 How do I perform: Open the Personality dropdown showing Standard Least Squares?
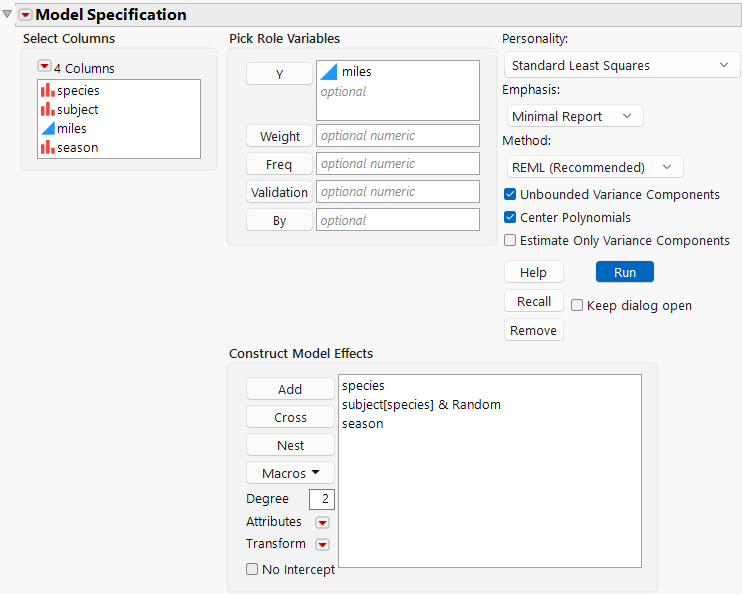[620, 66]
